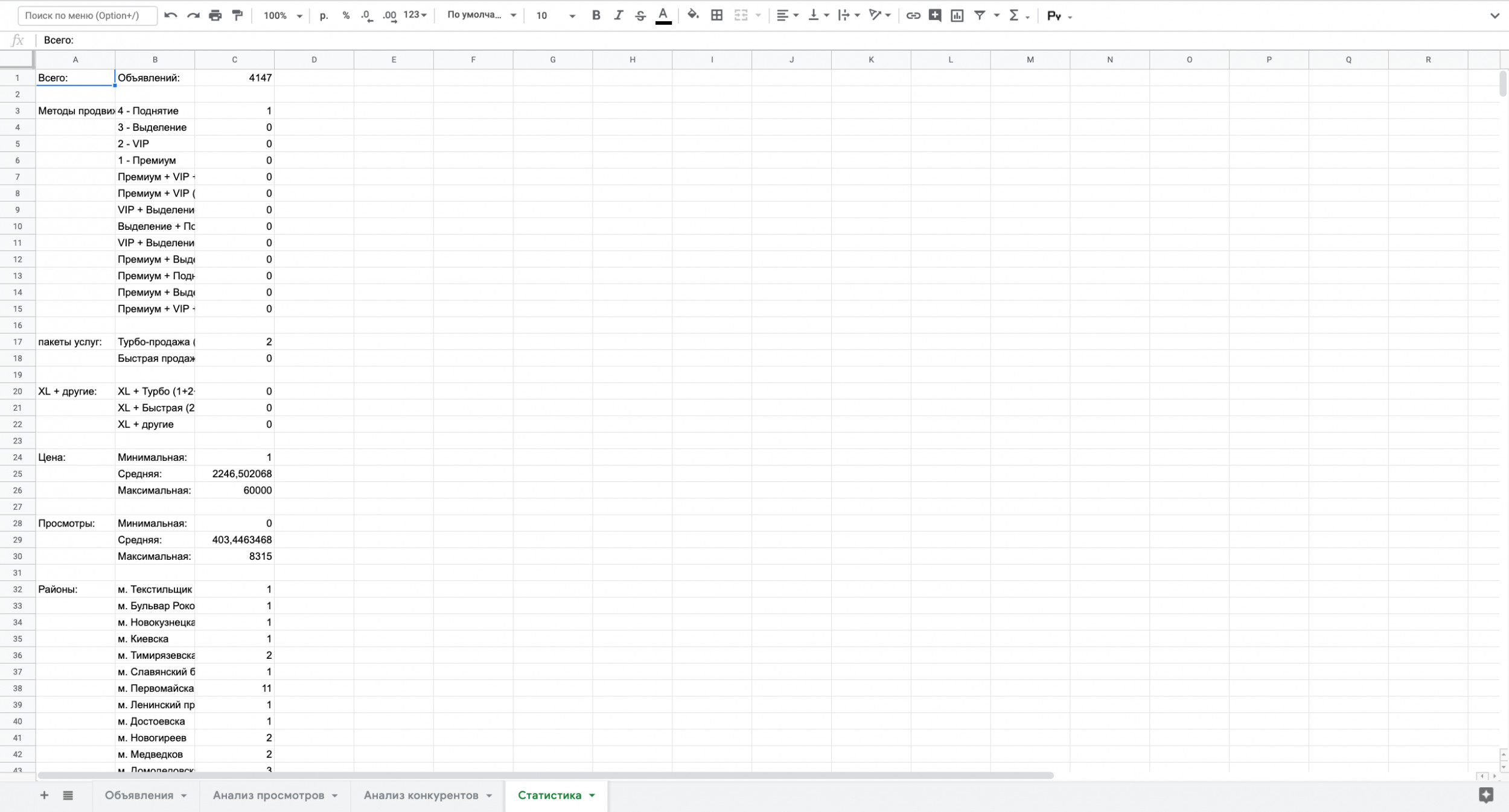Decrease decimal places icon

tap(367, 16)
